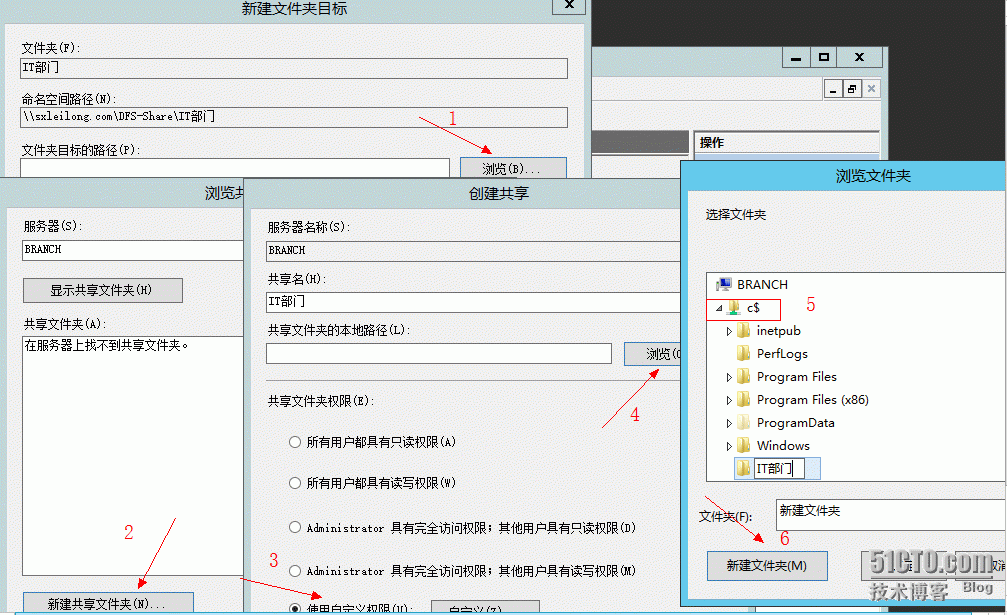Click 新建共享文件夹(N)... button

[x=108, y=603]
